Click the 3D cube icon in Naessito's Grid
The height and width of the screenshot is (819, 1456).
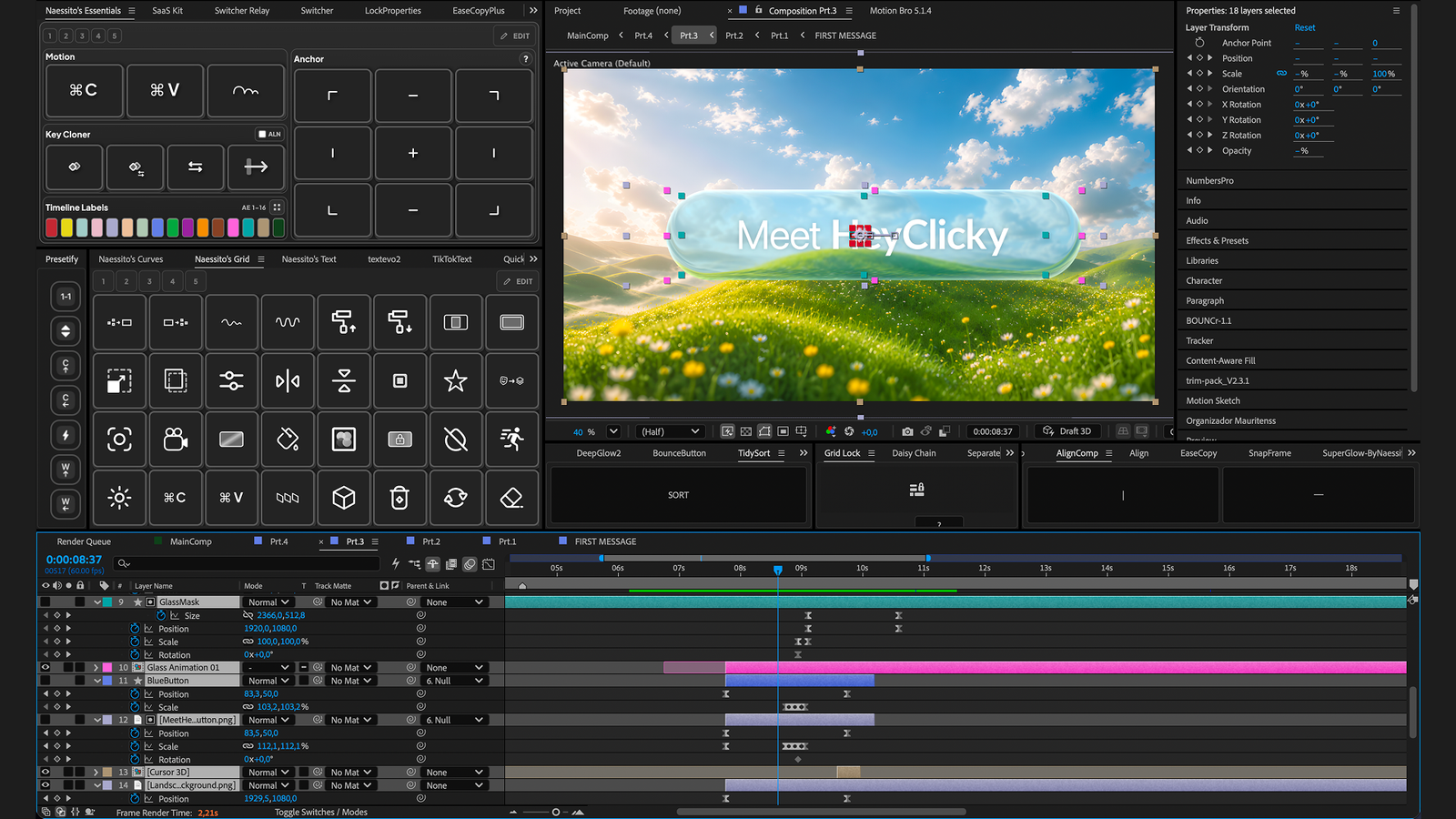click(344, 498)
